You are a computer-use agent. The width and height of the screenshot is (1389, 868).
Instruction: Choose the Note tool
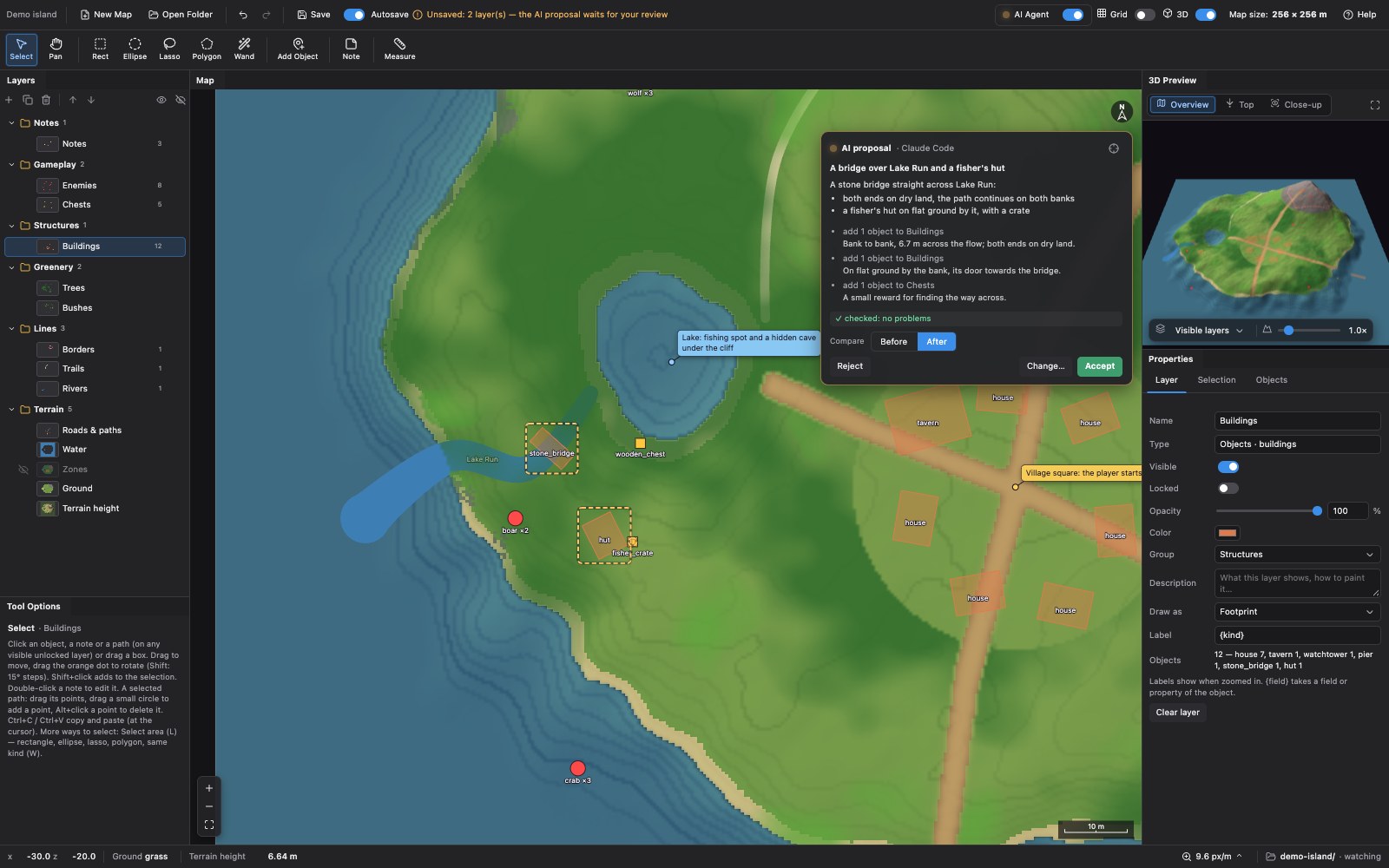point(351,49)
